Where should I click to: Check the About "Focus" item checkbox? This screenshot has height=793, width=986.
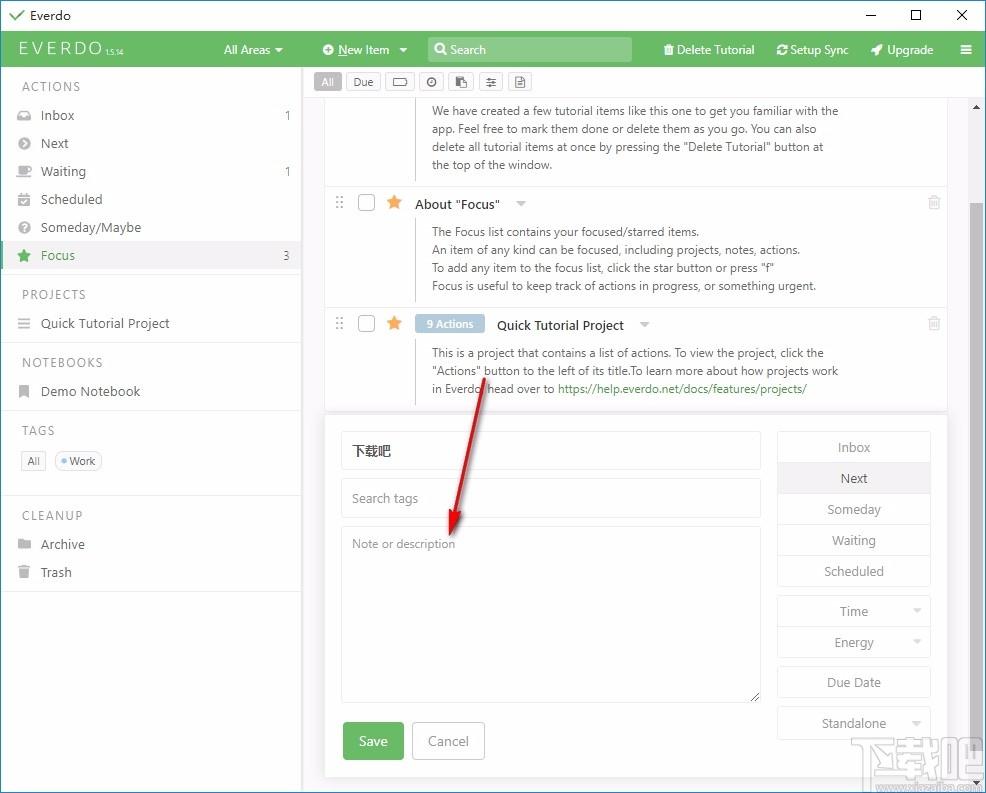[x=366, y=202]
